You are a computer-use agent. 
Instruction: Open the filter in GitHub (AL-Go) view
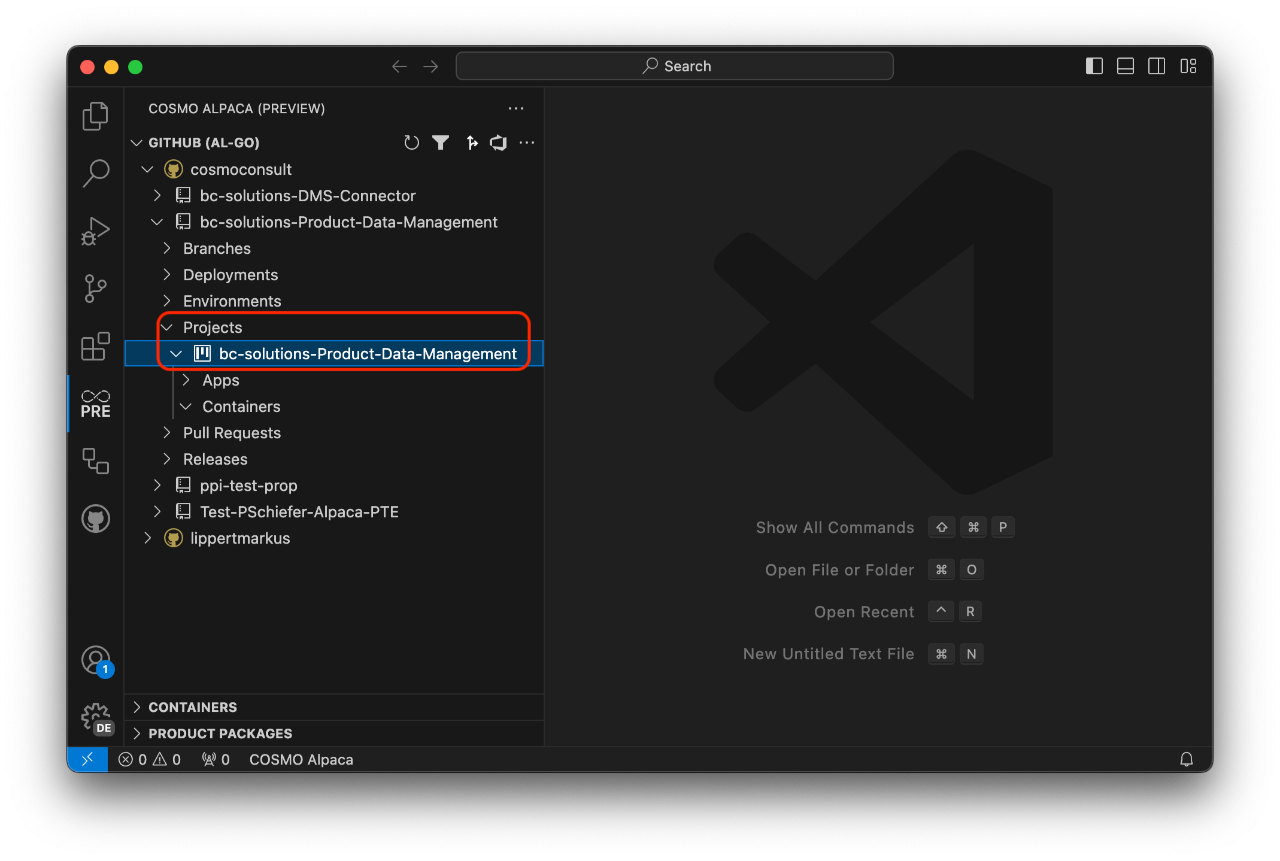(441, 142)
